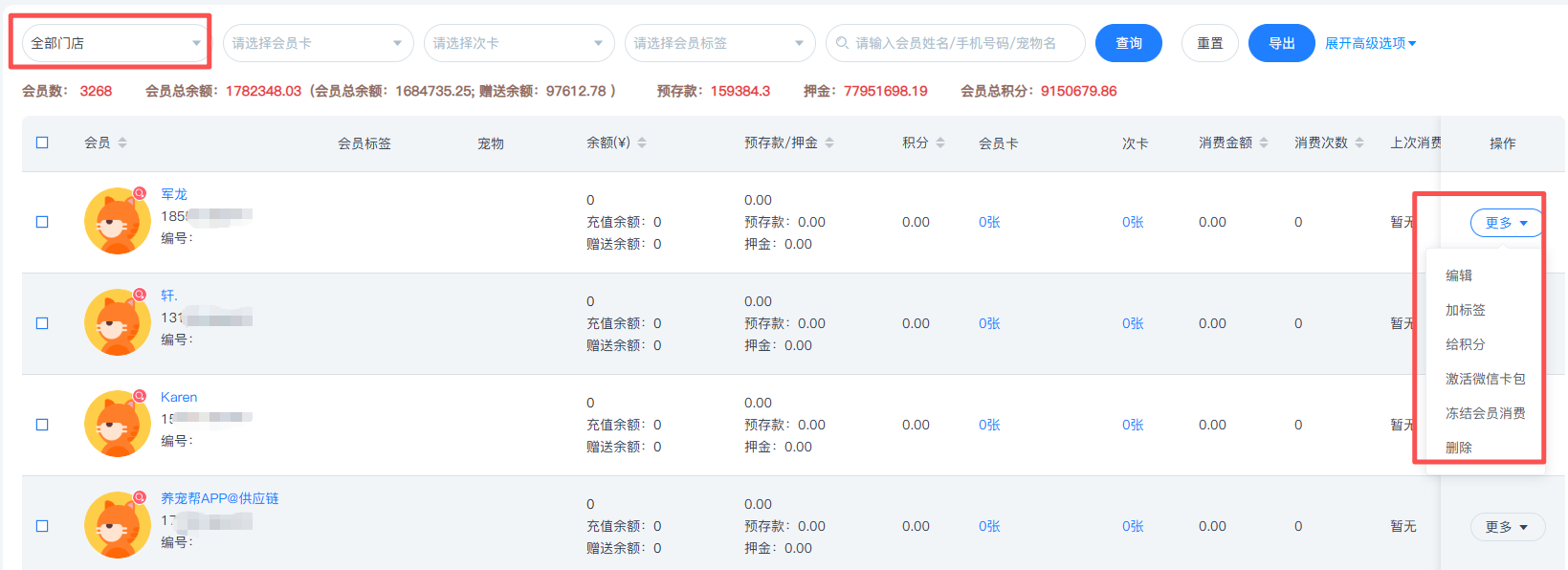Screen dimensions: 1568x570
Task: Choose 编辑 from the more menu
Action: click(x=1459, y=275)
